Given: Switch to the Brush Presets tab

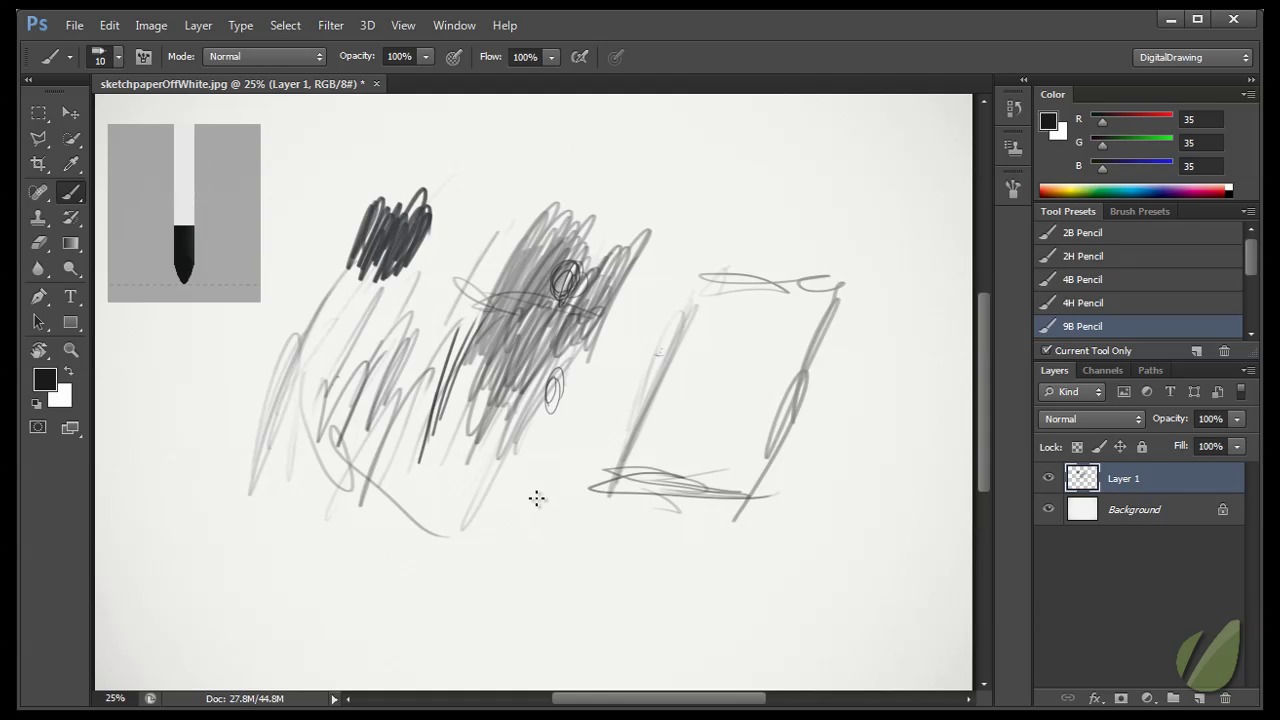Looking at the screenshot, I should pyautogui.click(x=1139, y=211).
